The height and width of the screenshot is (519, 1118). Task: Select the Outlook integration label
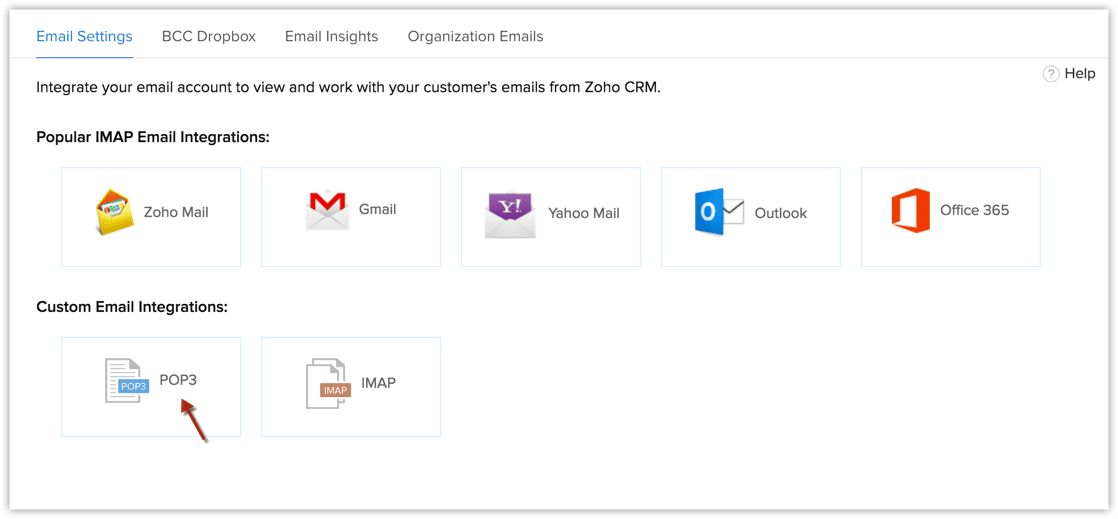click(781, 213)
